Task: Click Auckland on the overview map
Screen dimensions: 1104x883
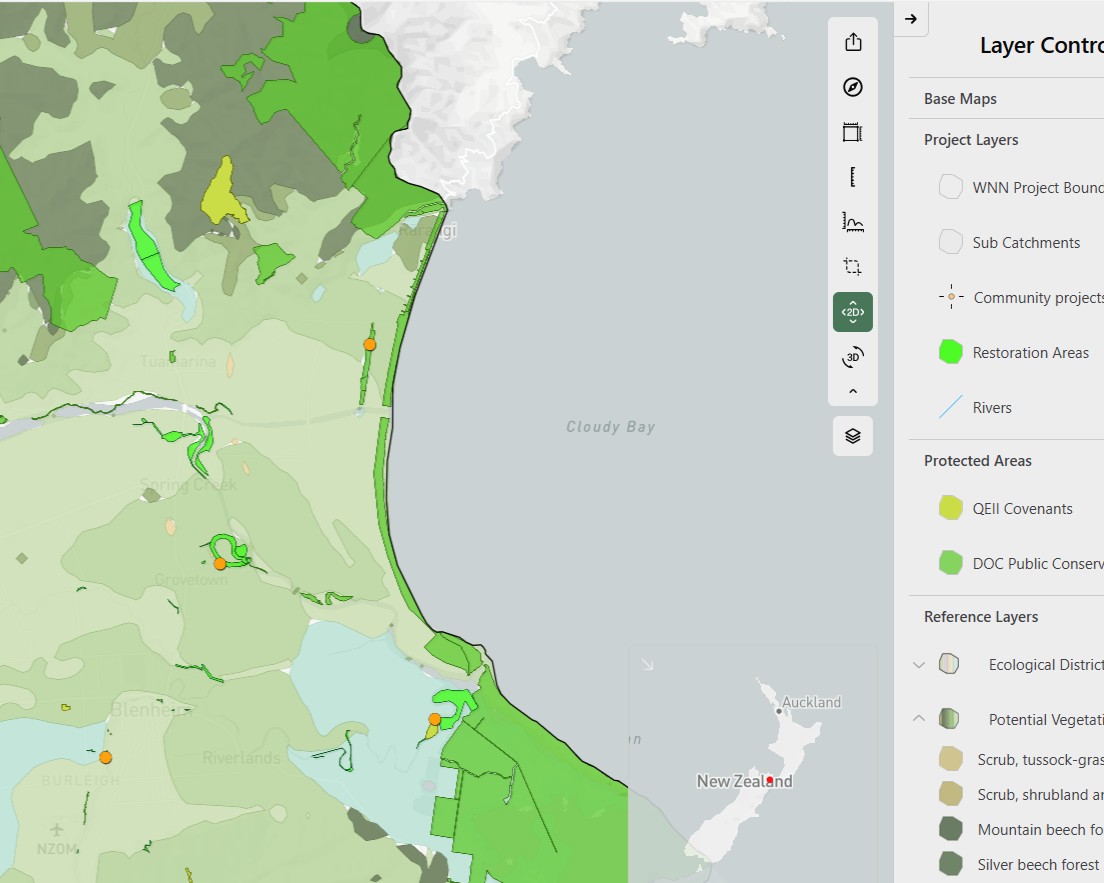Action: coord(811,702)
